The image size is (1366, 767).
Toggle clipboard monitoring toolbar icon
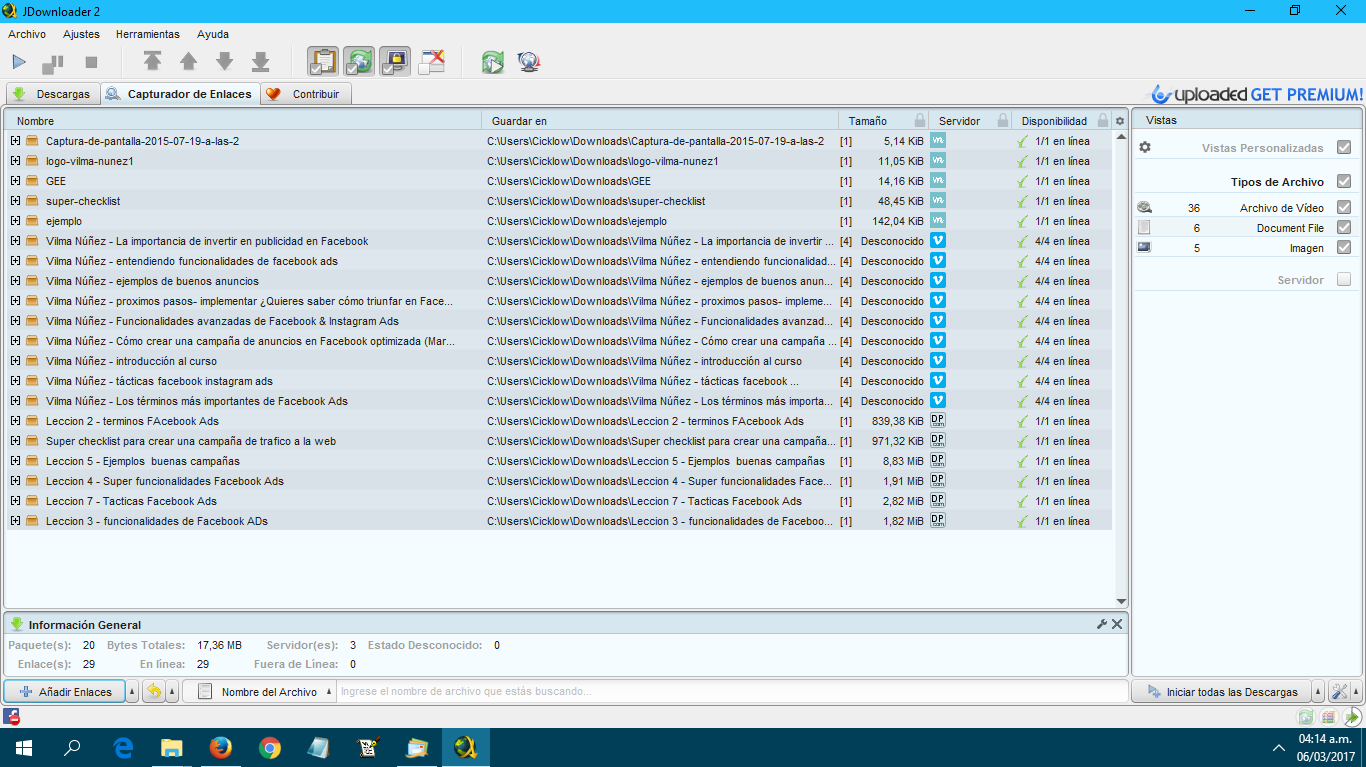[x=322, y=62]
